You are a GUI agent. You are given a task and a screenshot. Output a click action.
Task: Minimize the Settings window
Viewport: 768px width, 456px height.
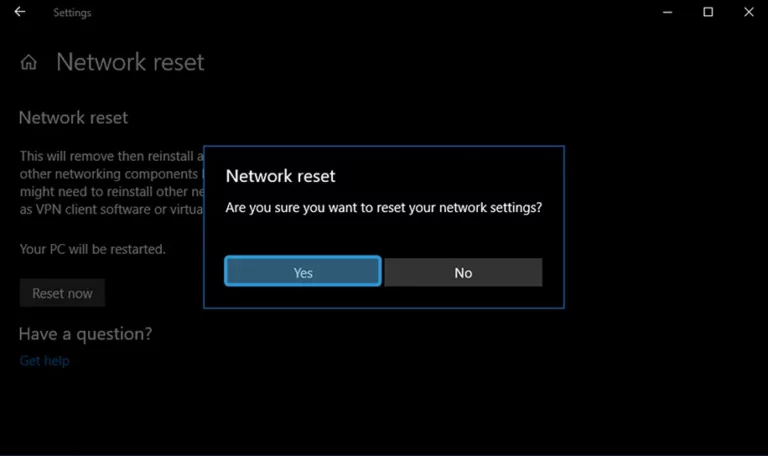pyautogui.click(x=667, y=12)
